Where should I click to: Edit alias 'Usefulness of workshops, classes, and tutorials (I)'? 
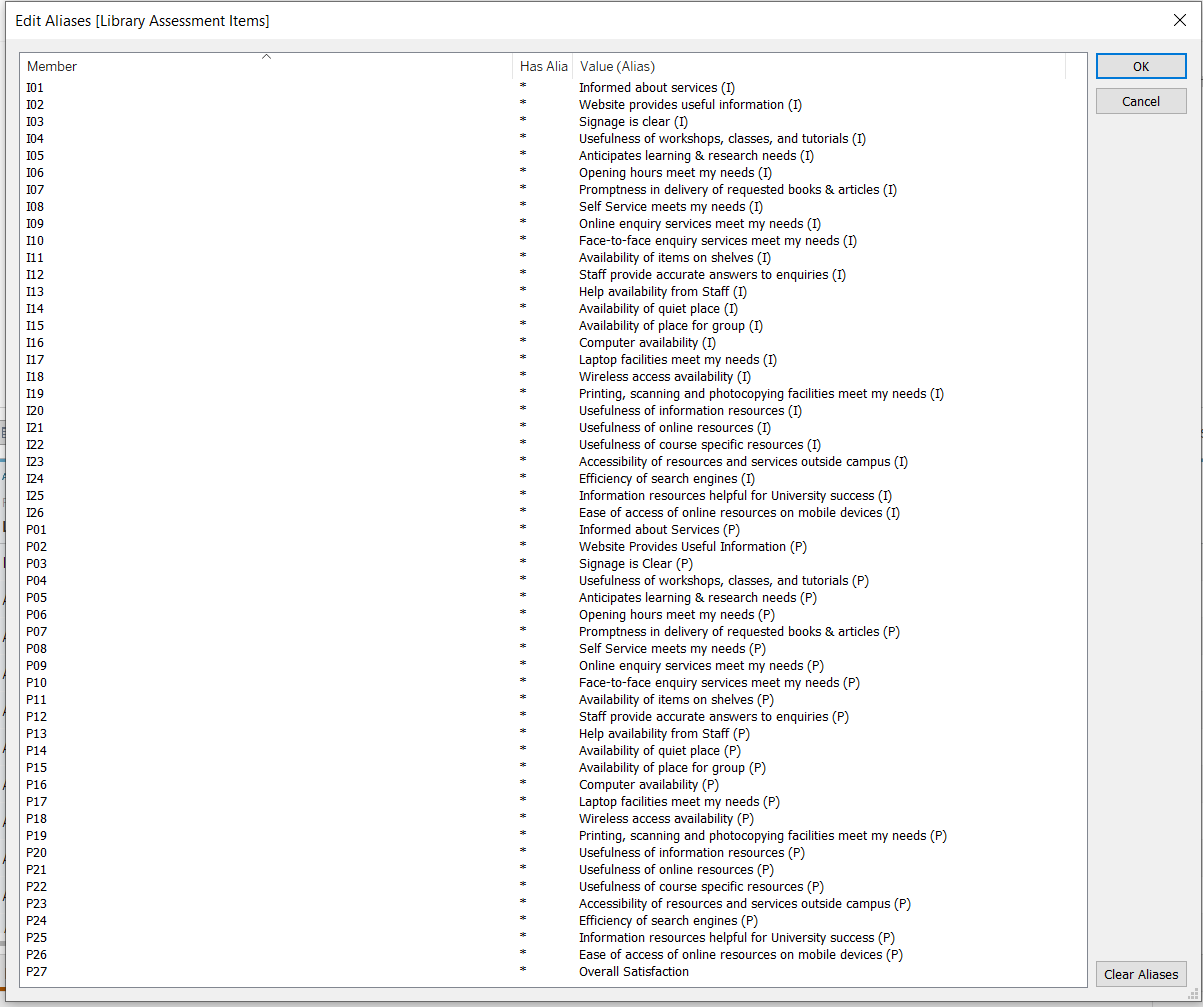(x=722, y=139)
